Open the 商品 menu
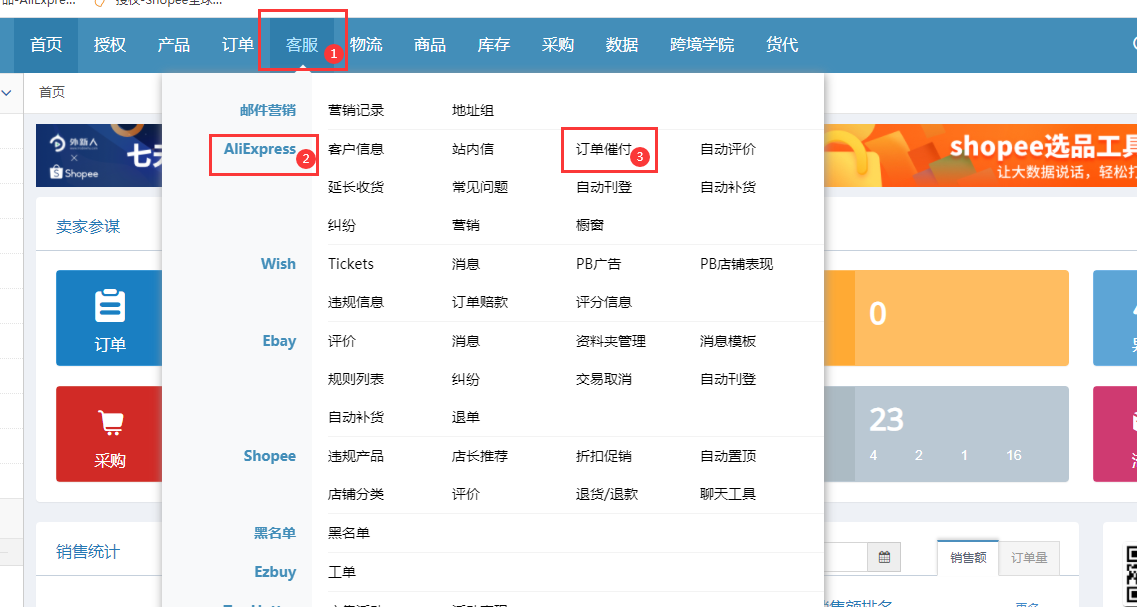The height and width of the screenshot is (607, 1137). 429,45
